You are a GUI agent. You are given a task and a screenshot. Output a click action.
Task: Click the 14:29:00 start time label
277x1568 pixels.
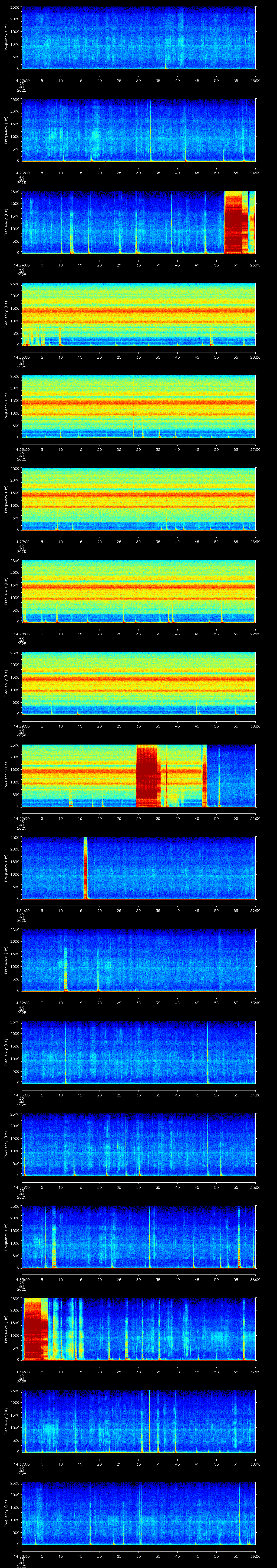[21, 726]
